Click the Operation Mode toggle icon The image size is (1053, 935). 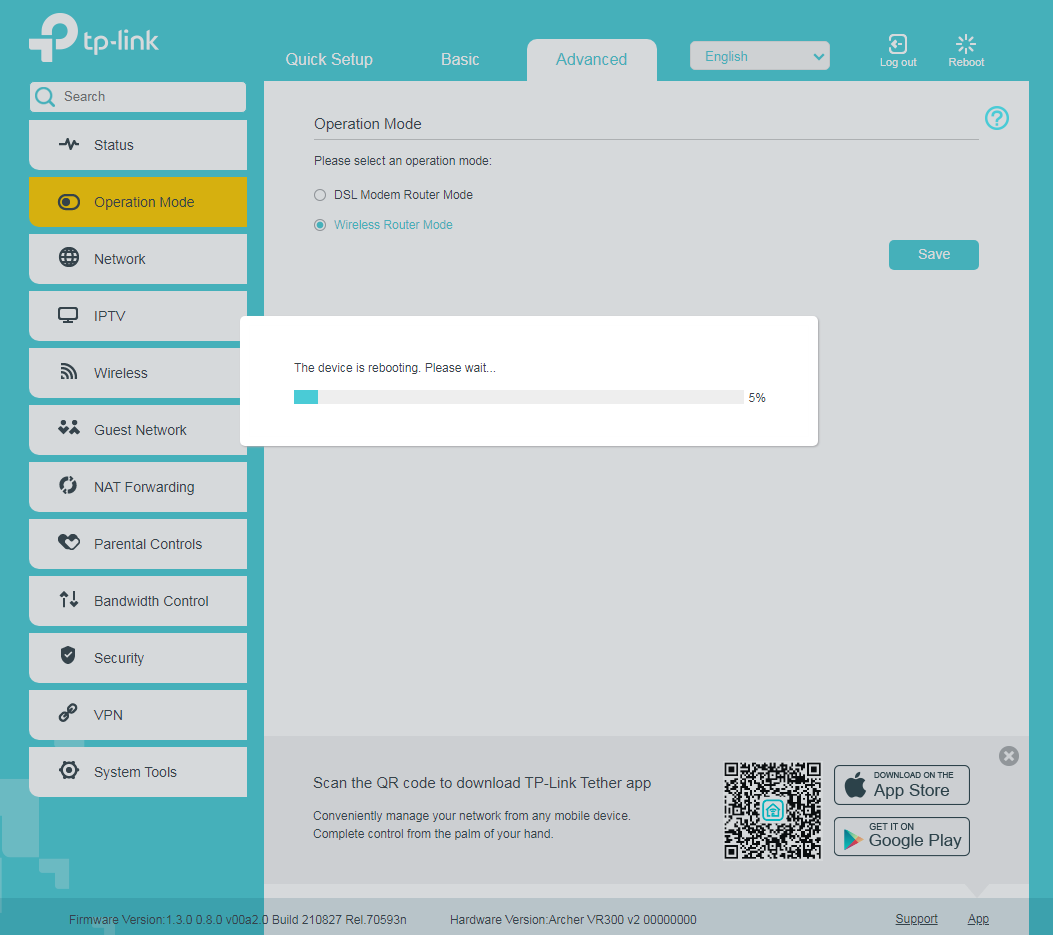pos(68,202)
